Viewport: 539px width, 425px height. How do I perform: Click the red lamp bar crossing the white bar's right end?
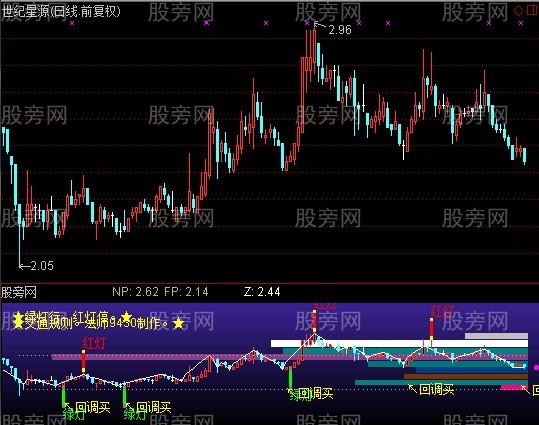click(x=431, y=329)
